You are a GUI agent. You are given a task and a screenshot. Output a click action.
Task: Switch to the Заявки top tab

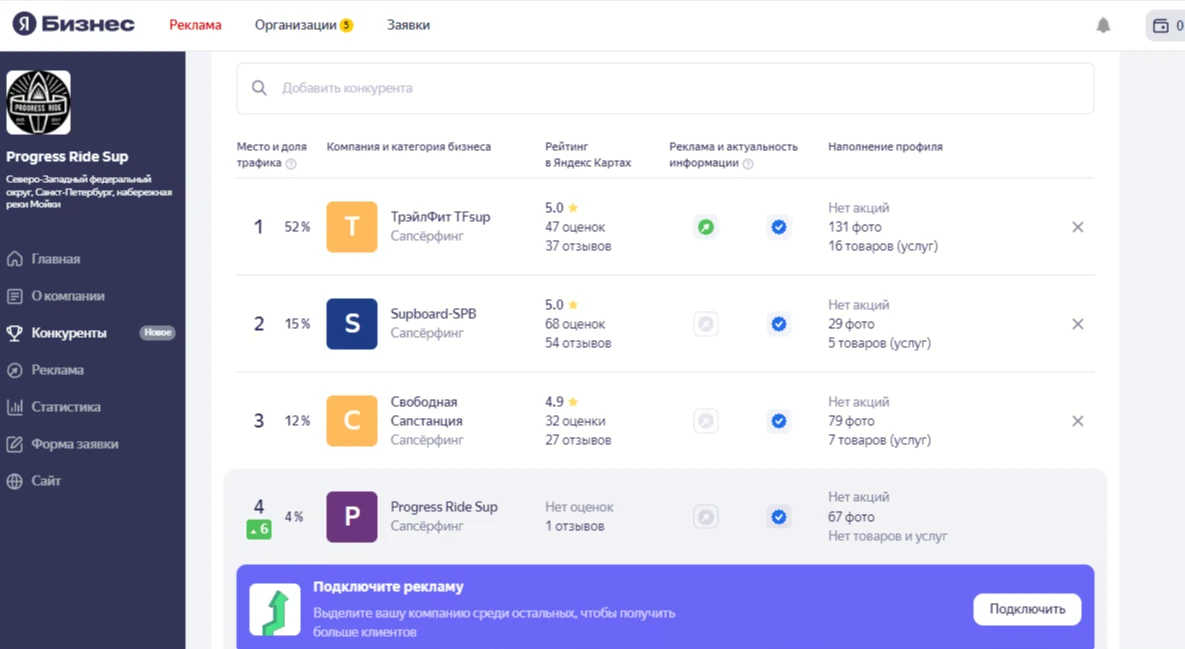click(x=408, y=25)
